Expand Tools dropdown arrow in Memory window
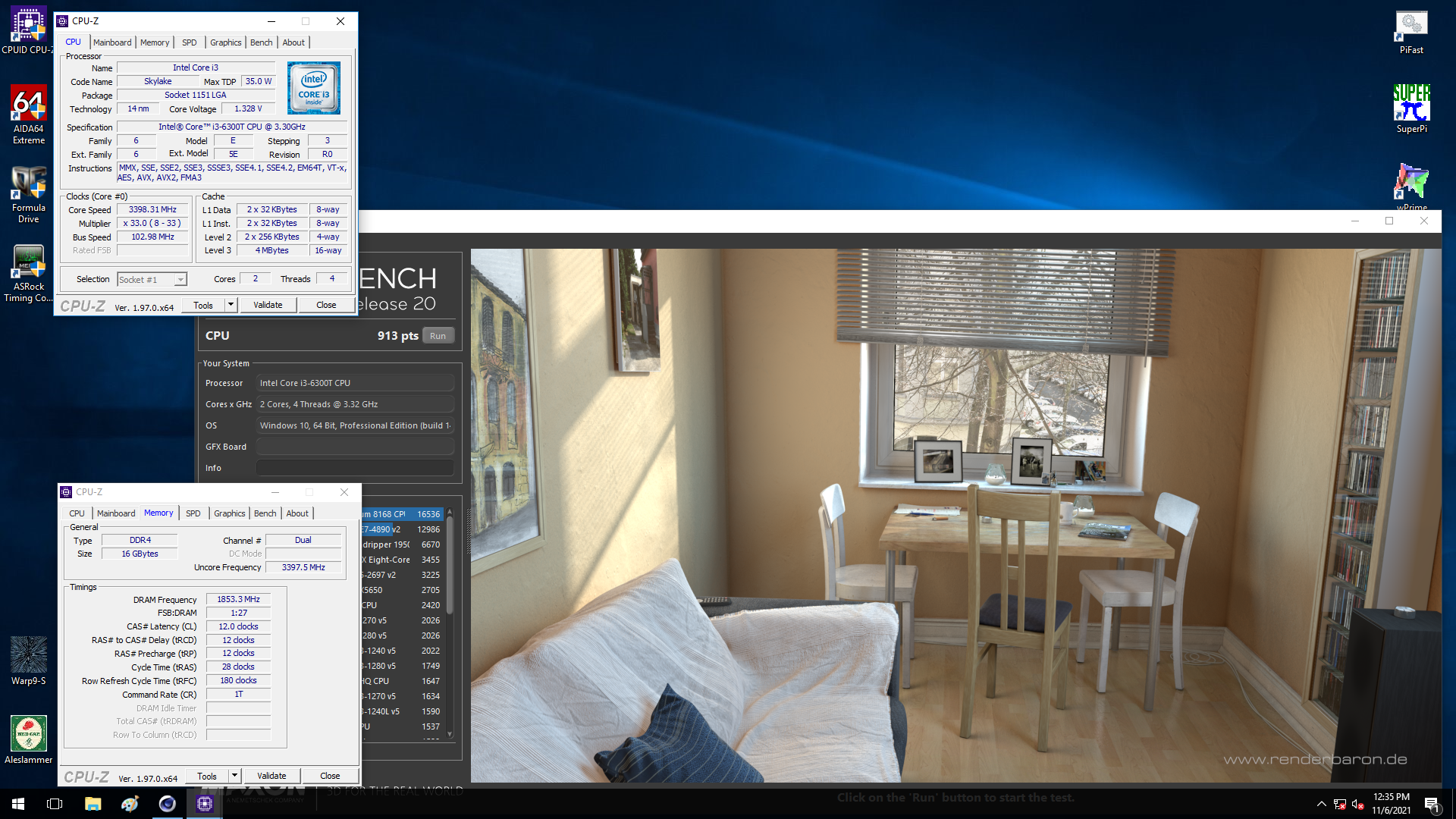 (235, 776)
